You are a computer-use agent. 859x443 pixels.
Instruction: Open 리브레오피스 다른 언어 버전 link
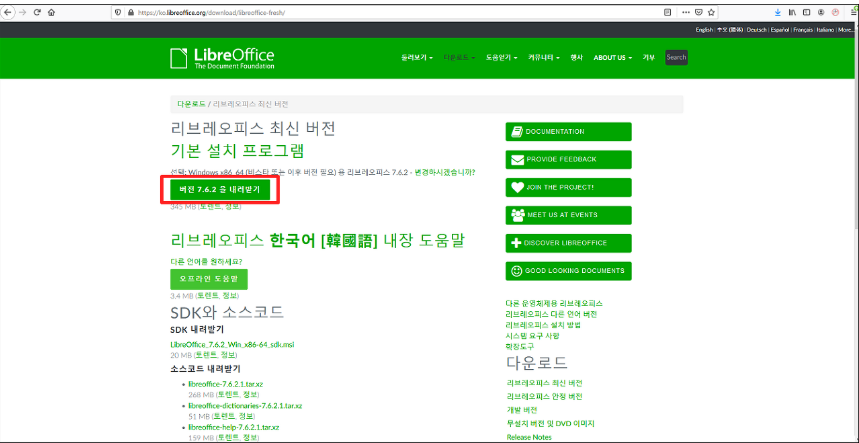551,314
